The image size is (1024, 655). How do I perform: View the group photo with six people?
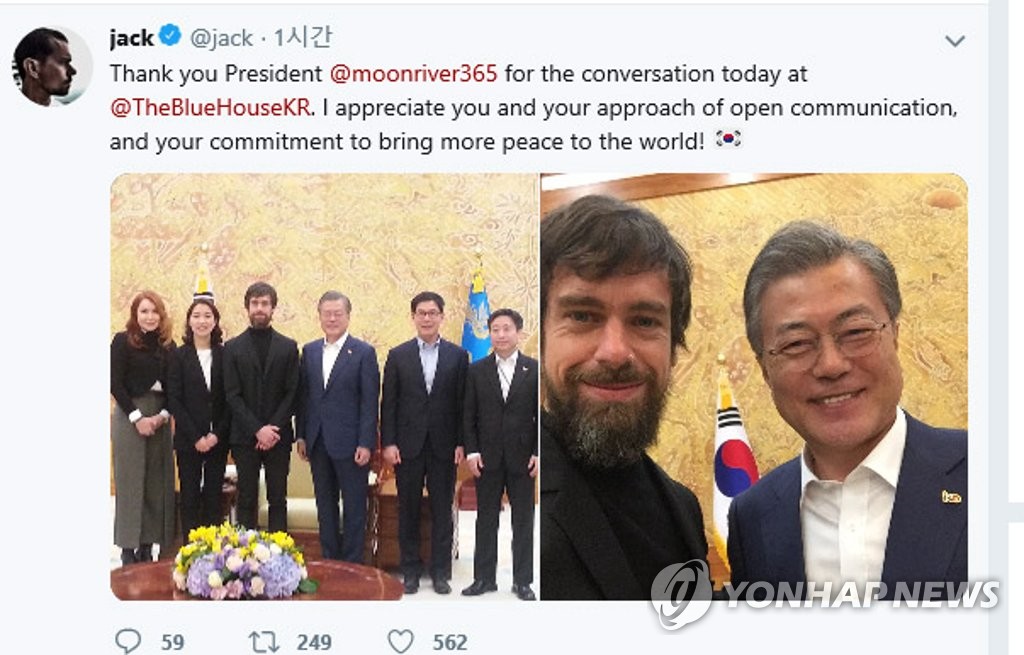324,387
